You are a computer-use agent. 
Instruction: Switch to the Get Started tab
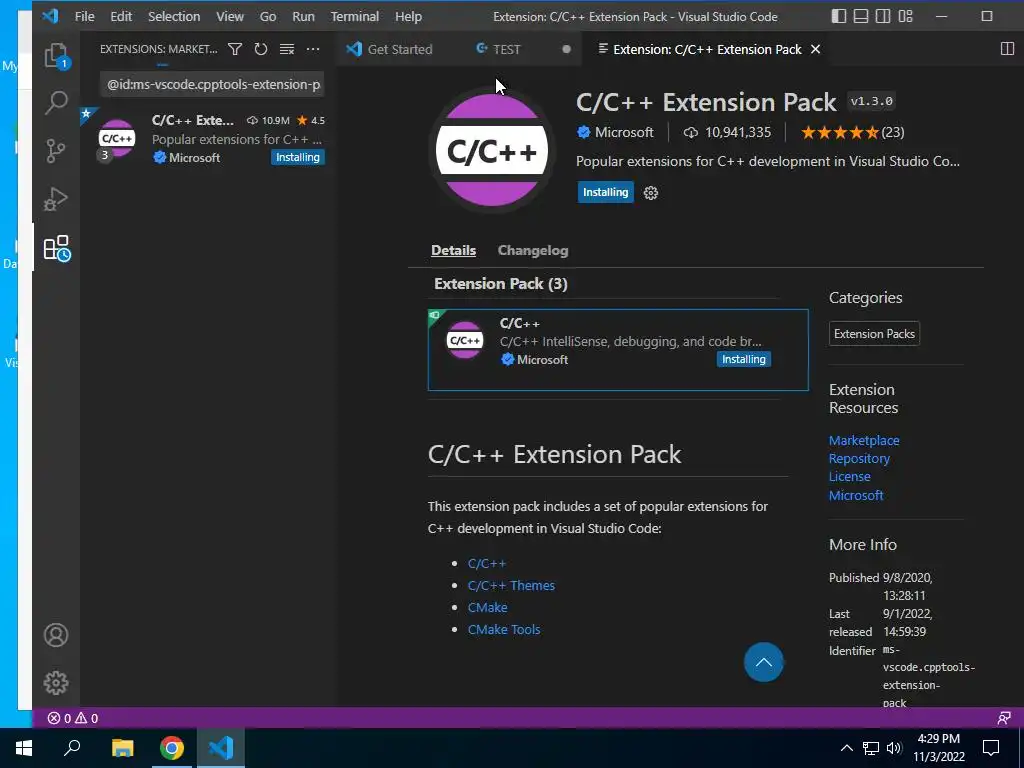(399, 49)
